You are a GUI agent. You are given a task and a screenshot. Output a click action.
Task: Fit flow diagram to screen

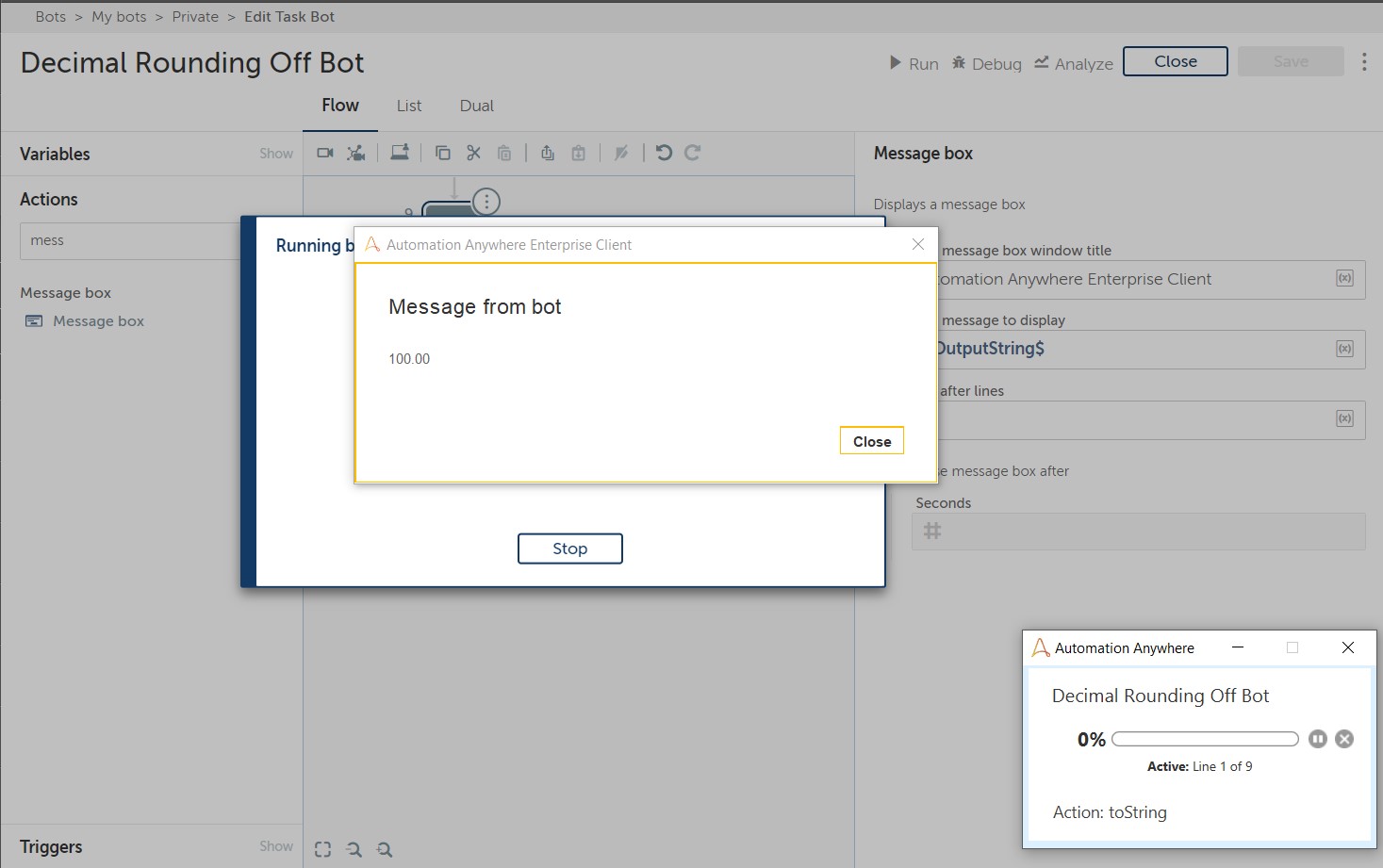(x=322, y=849)
